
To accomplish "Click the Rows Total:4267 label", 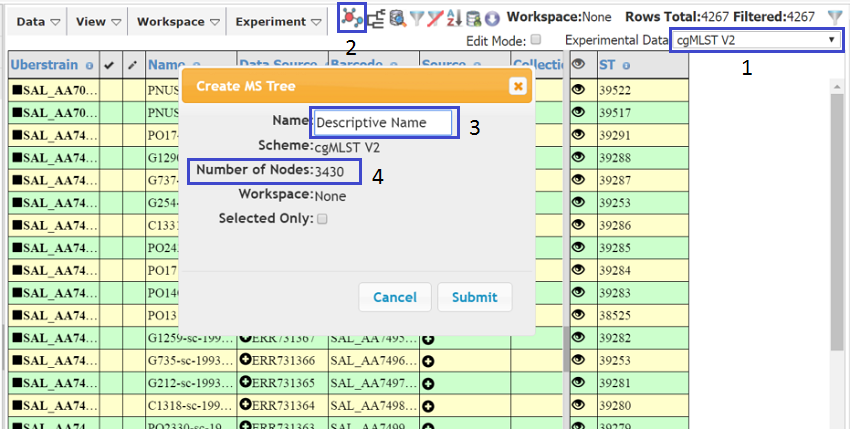I will [x=677, y=17].
